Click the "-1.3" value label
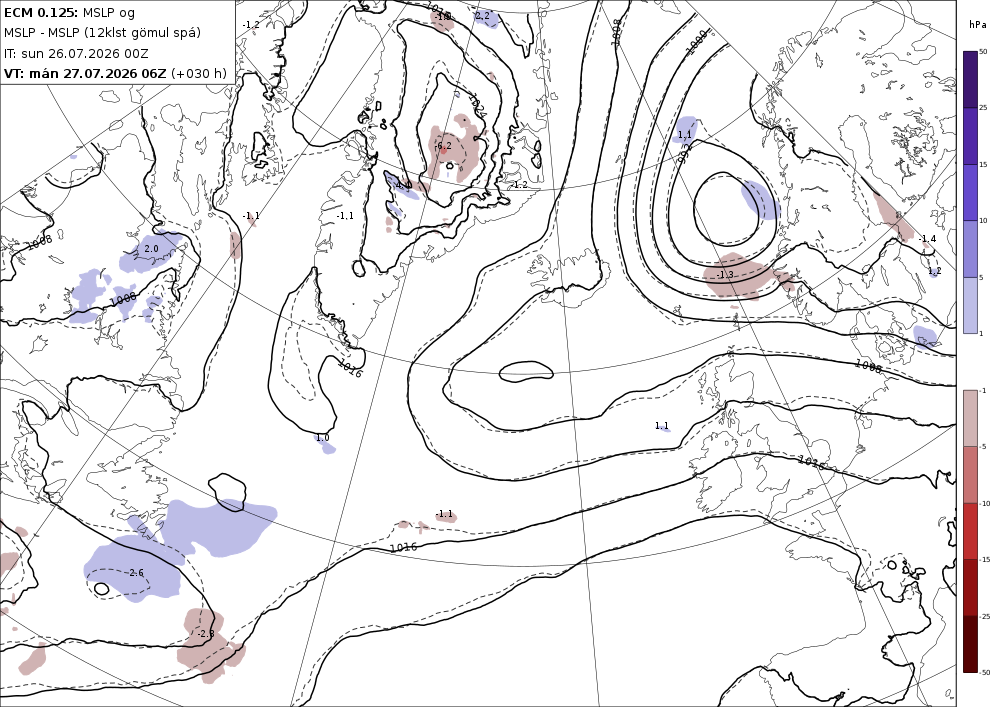Screen dimensions: 1000x707 coord(724,275)
